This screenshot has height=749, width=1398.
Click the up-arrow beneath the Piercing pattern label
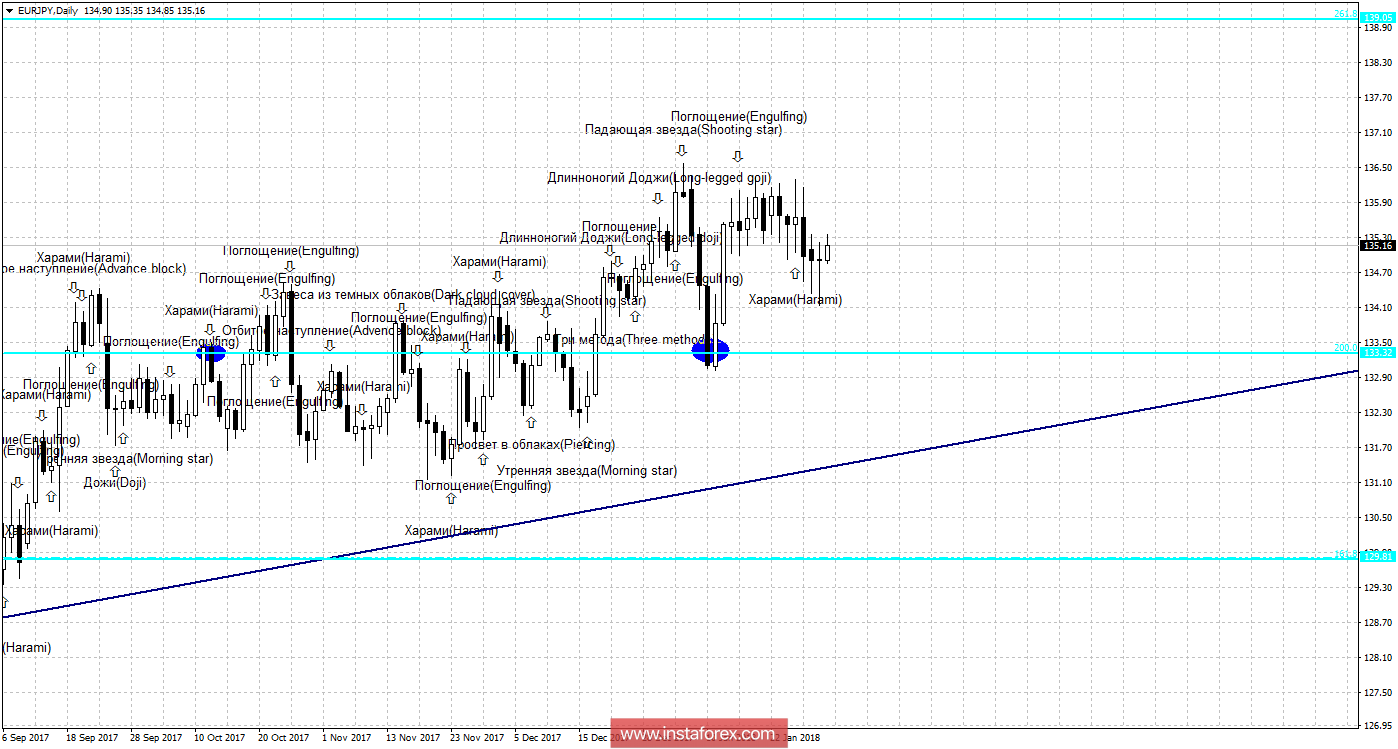click(483, 459)
